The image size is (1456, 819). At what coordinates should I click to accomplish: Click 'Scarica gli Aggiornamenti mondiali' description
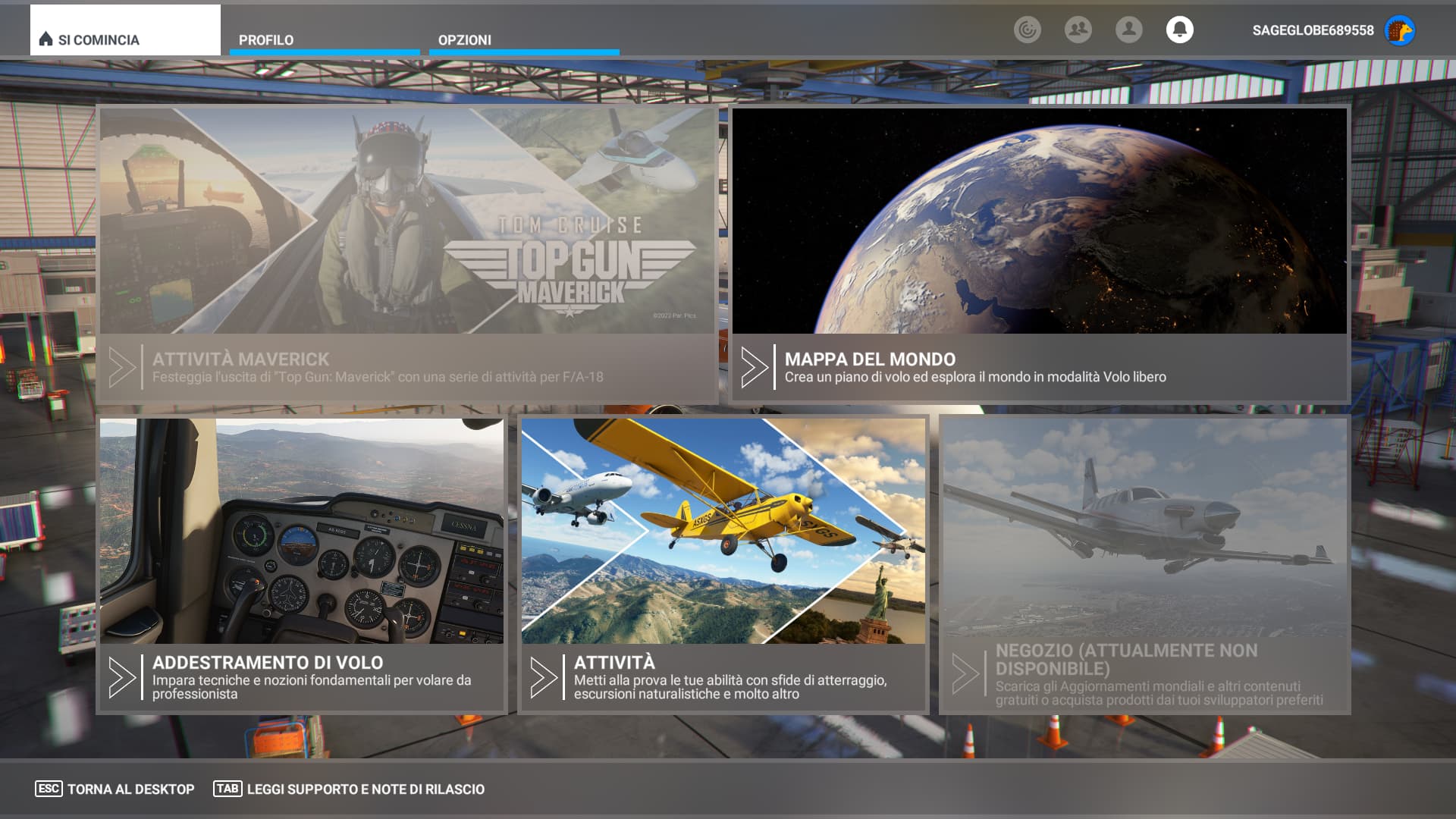click(1159, 693)
